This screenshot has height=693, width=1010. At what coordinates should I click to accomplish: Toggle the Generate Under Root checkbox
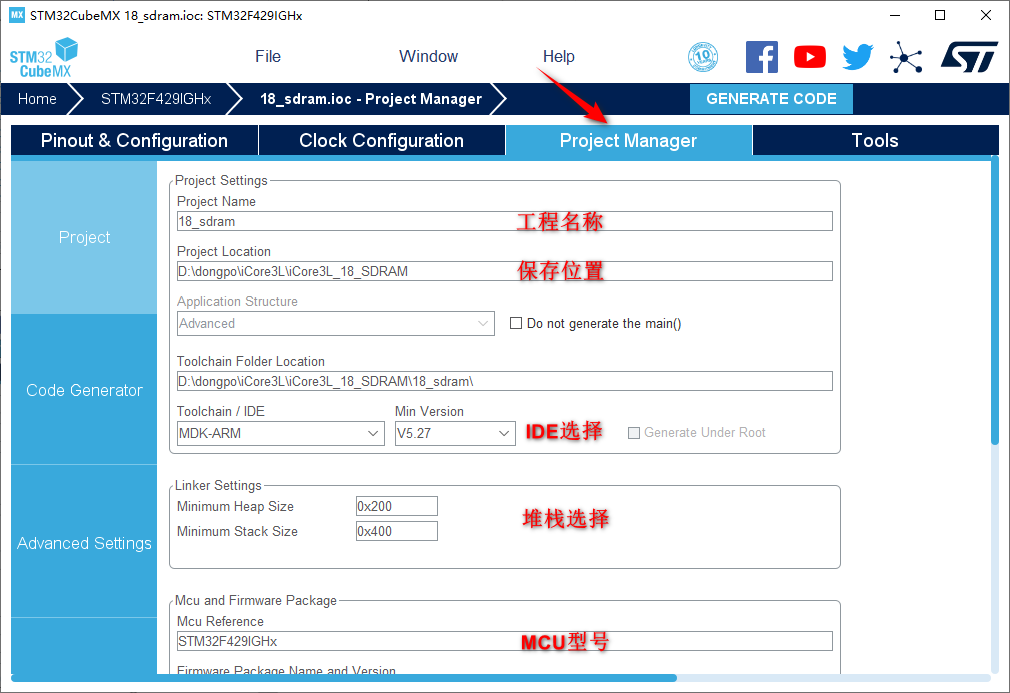point(633,433)
